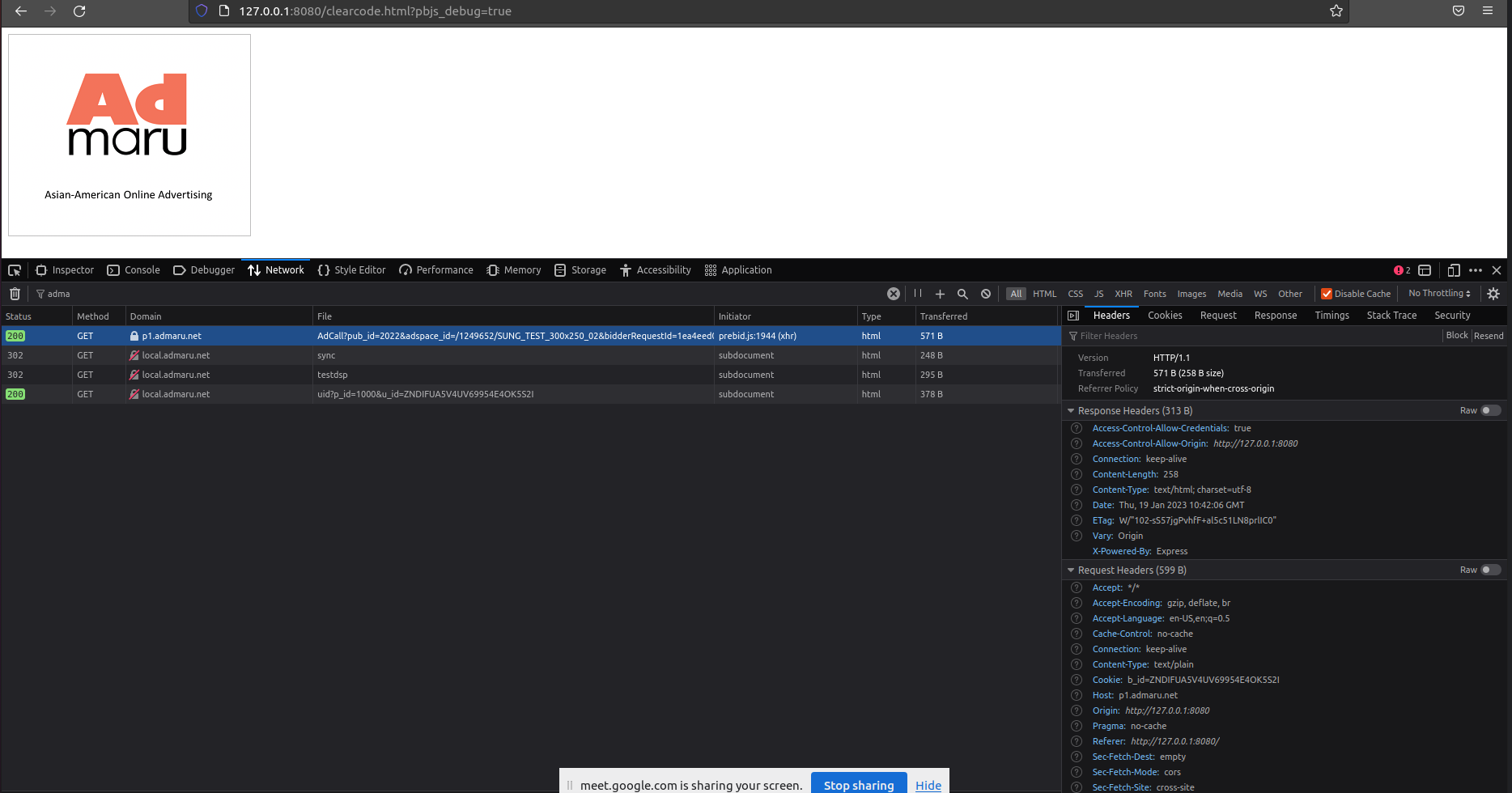Open help for Cookie request header
The width and height of the screenshot is (1512, 793).
(x=1077, y=680)
